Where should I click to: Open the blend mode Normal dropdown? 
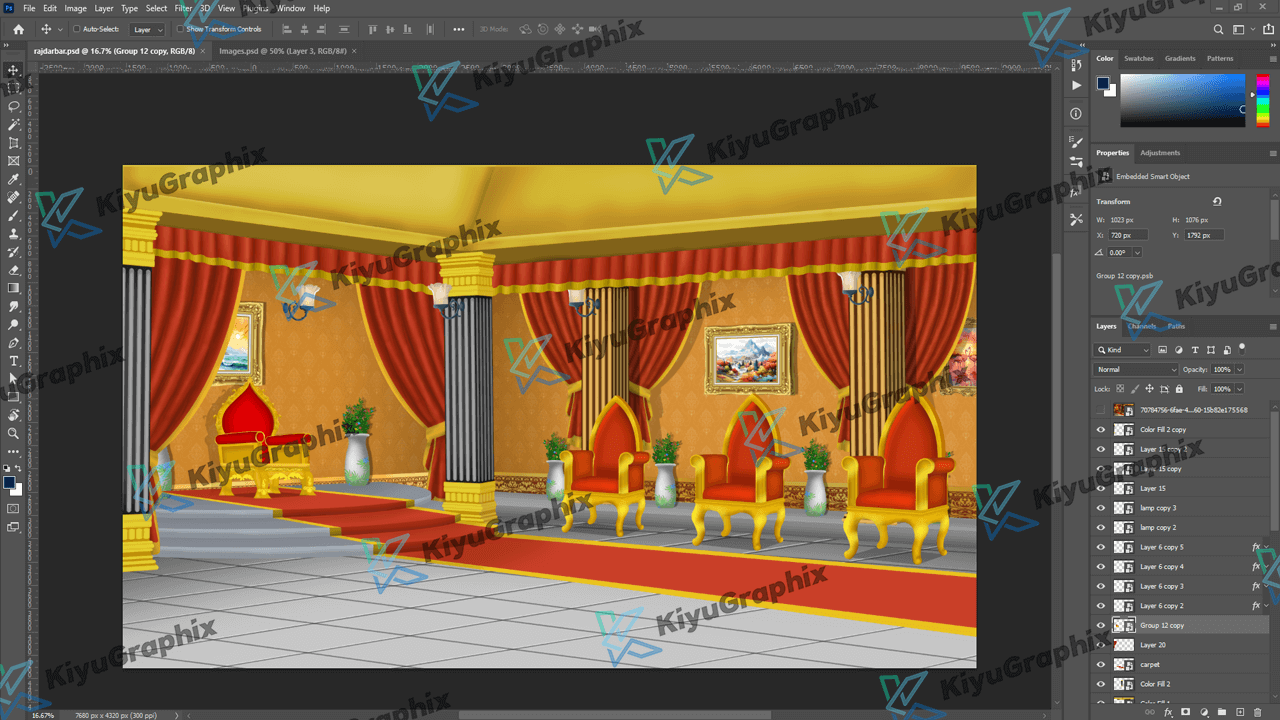tap(1137, 370)
